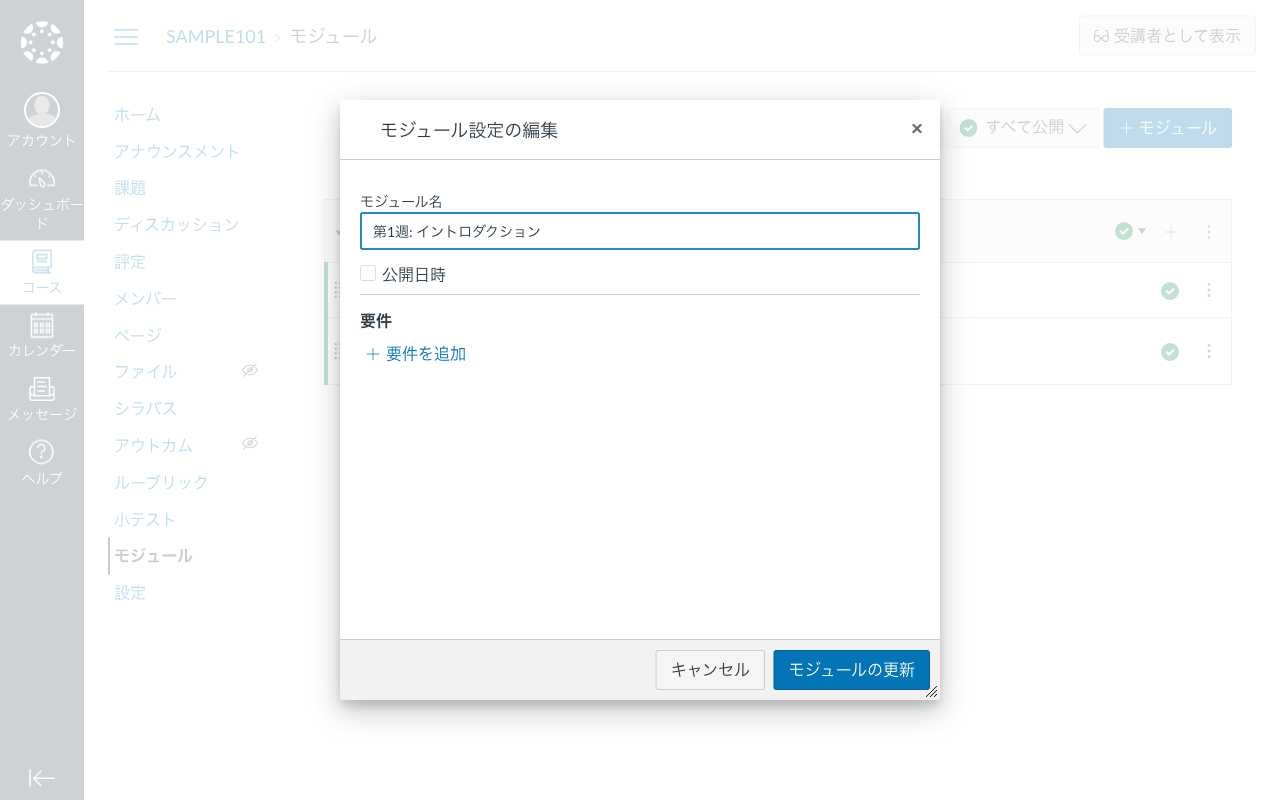Image resolution: width=1280 pixels, height=800 pixels.
Task: Open the すべて公開 dropdown
Action: 1022,127
